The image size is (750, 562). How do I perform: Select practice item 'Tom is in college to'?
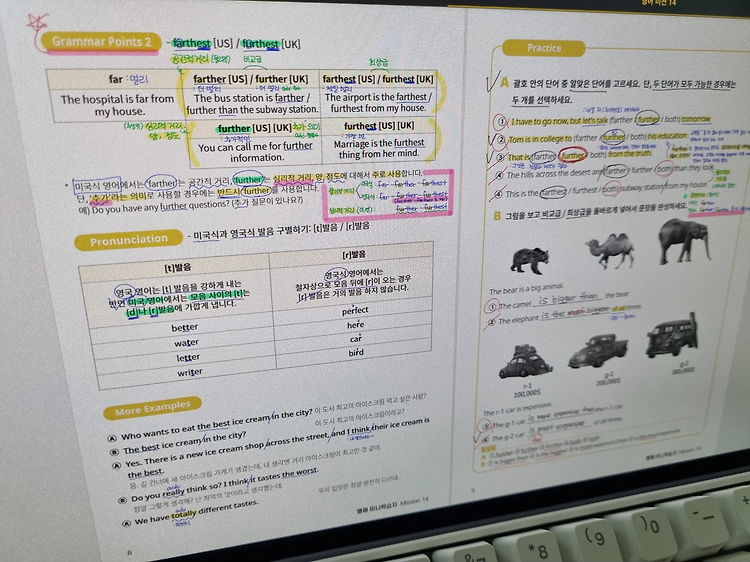(539, 139)
